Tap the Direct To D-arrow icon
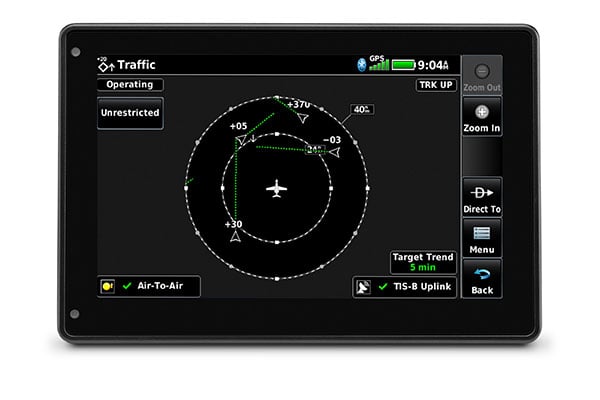Viewport: 600px width, 400px height. pyautogui.click(x=482, y=193)
